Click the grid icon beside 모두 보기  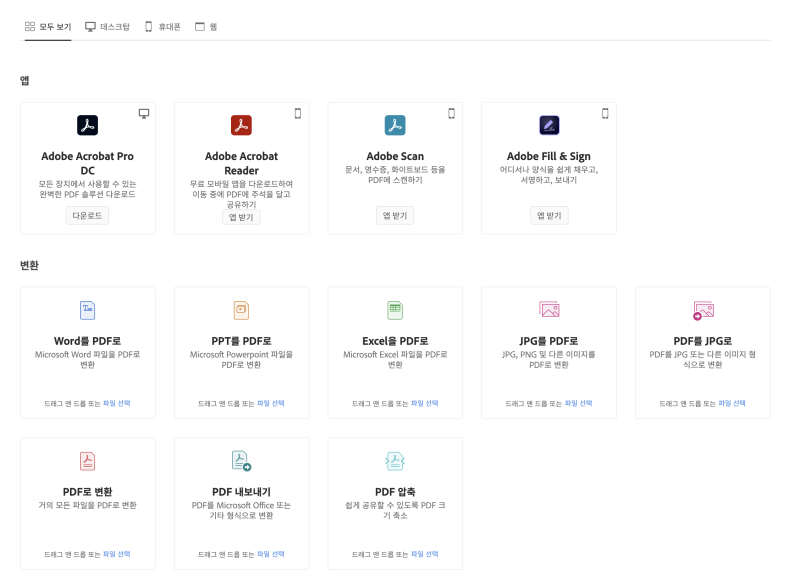(x=30, y=27)
